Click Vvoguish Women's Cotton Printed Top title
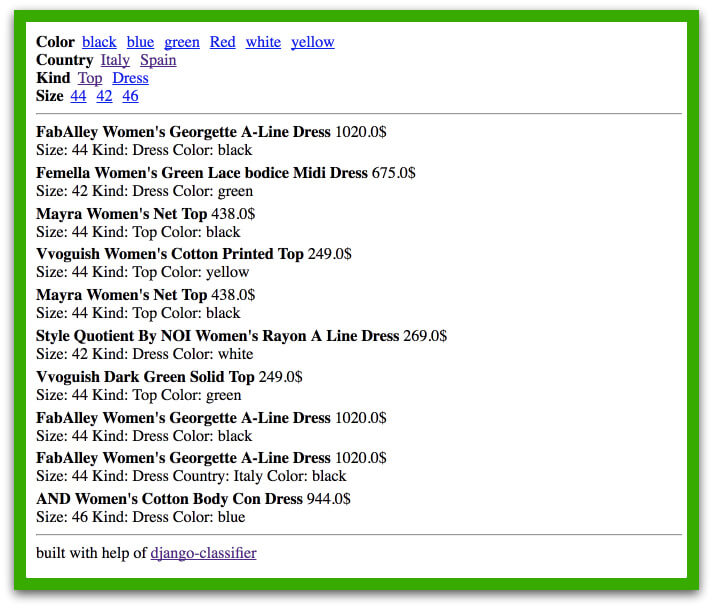The height and width of the screenshot is (608, 713). coord(170,254)
